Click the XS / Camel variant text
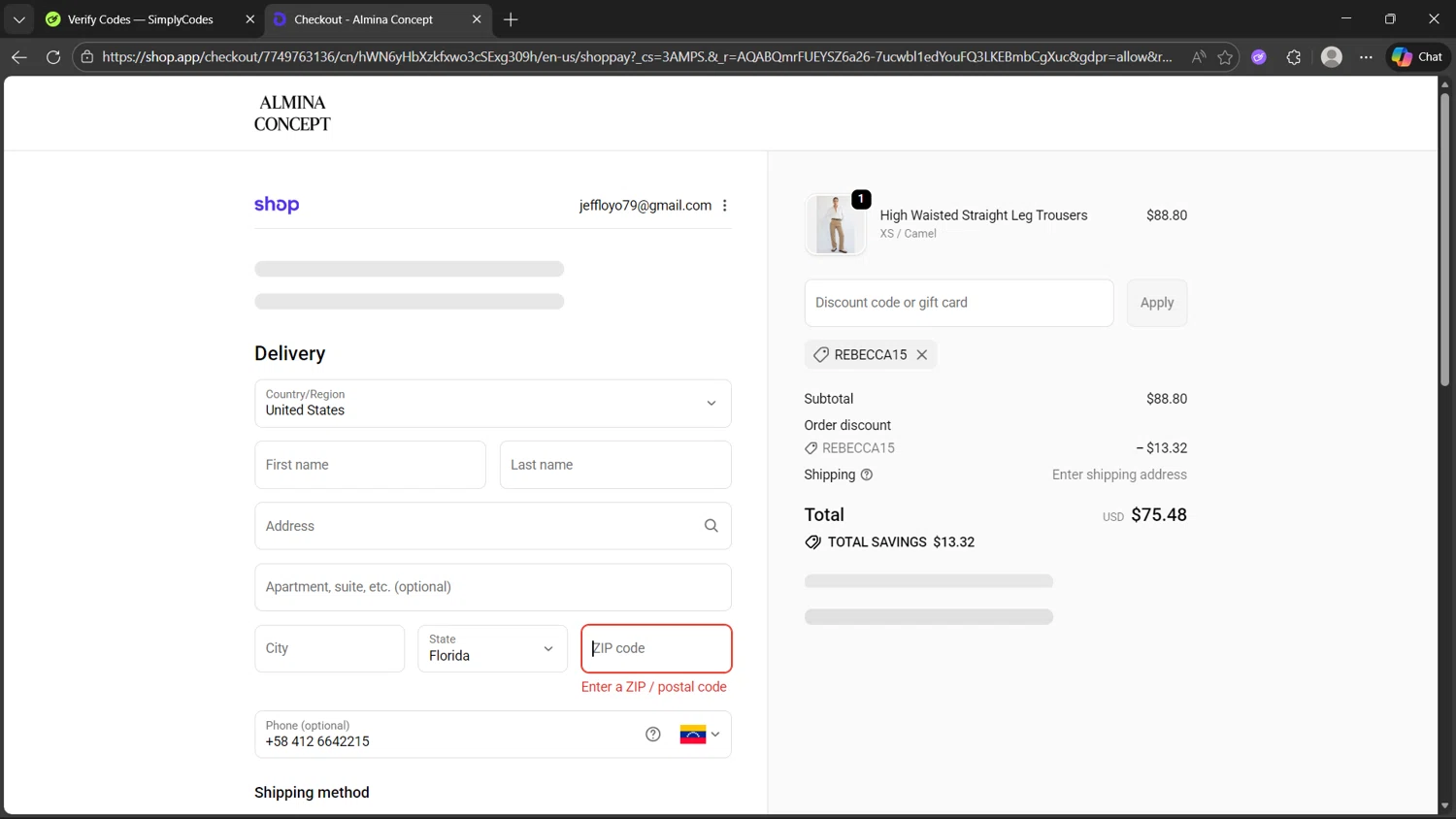The height and width of the screenshot is (819, 1456). (908, 234)
